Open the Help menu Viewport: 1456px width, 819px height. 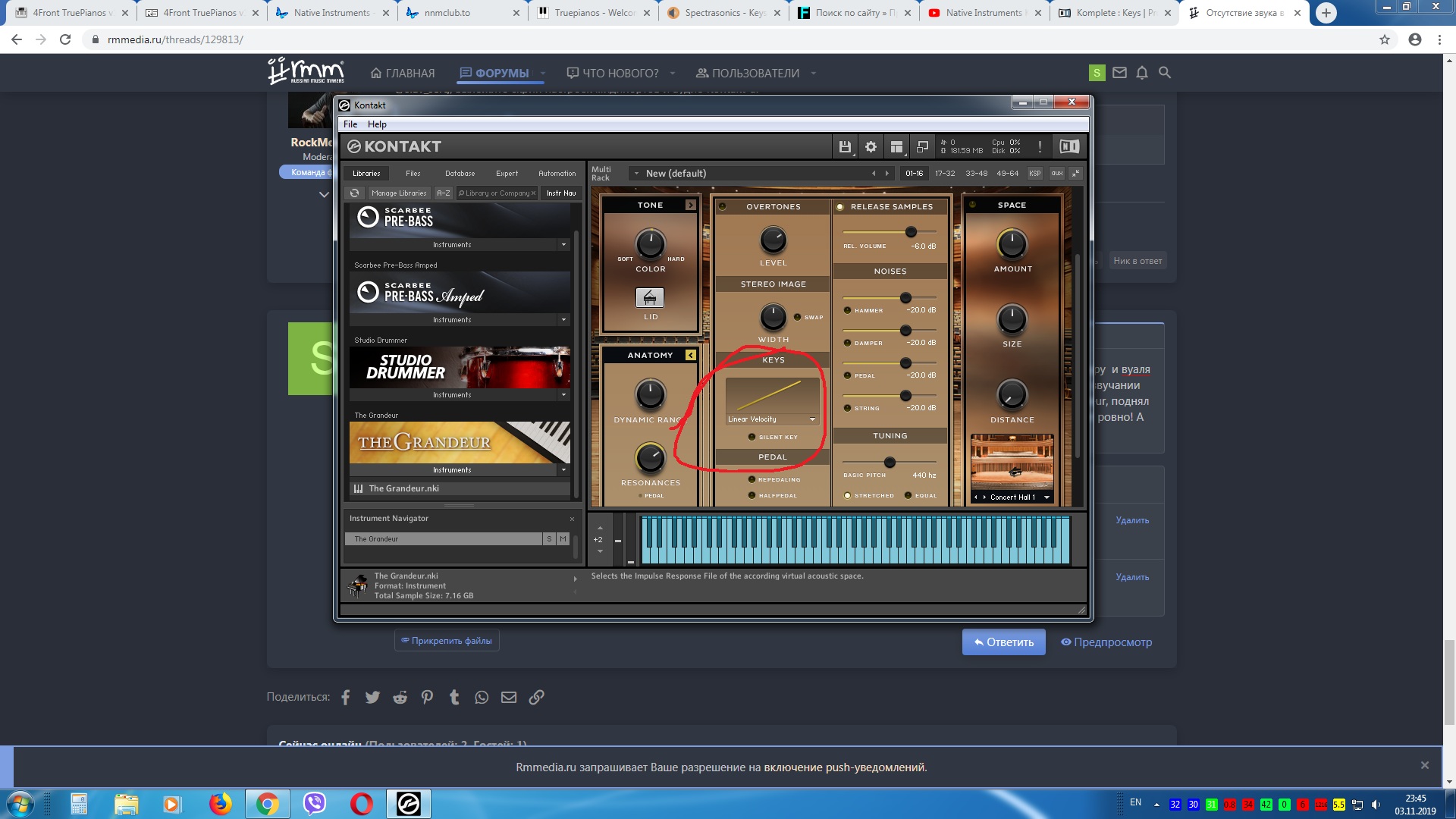point(377,124)
